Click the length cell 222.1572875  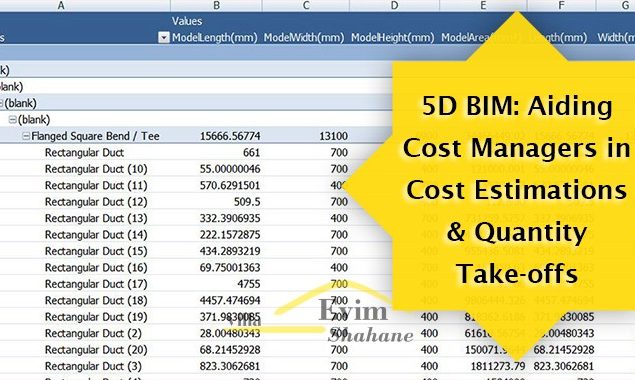pos(230,235)
